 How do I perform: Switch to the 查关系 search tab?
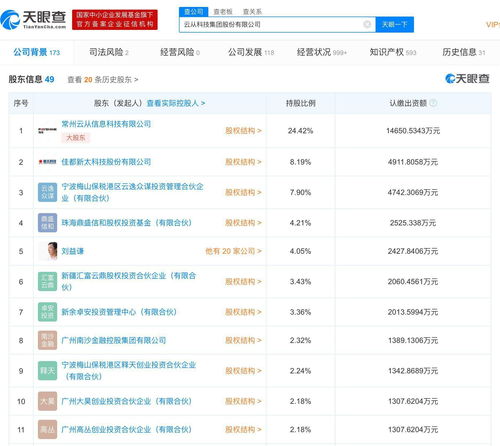[x=252, y=12]
